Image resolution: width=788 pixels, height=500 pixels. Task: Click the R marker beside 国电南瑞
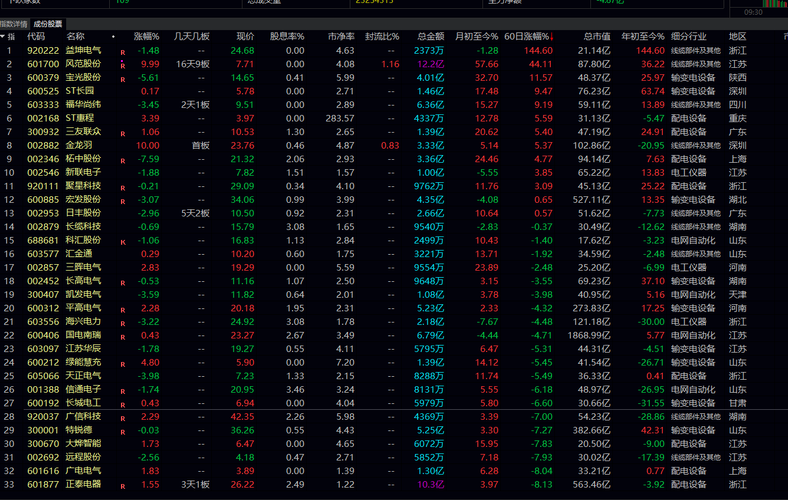(x=123, y=337)
